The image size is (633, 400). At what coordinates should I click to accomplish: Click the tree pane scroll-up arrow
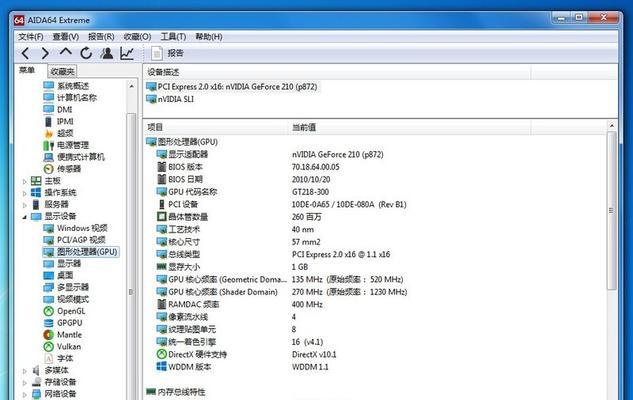tap(131, 86)
